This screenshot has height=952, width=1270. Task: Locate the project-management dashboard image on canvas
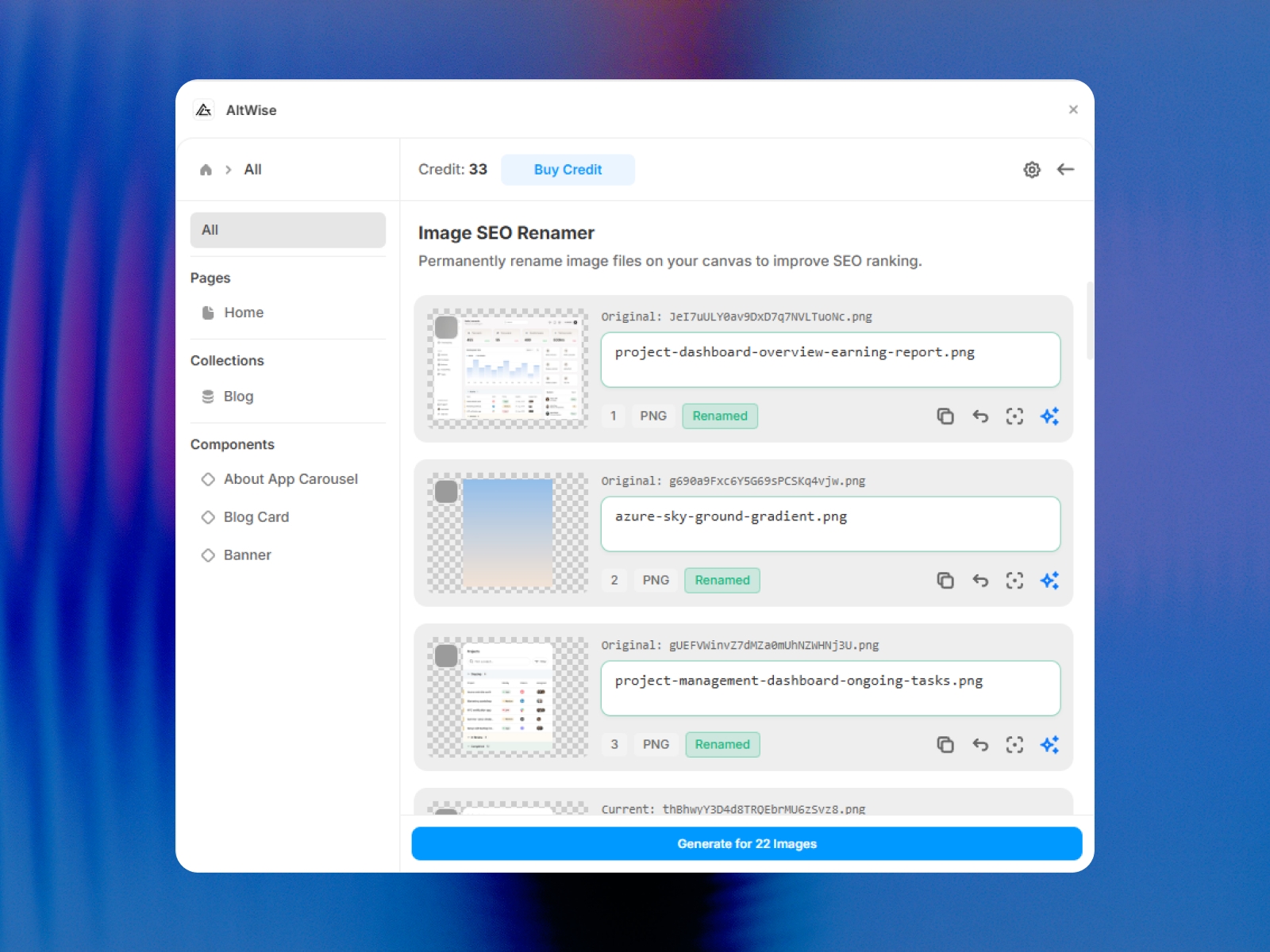pos(1014,744)
